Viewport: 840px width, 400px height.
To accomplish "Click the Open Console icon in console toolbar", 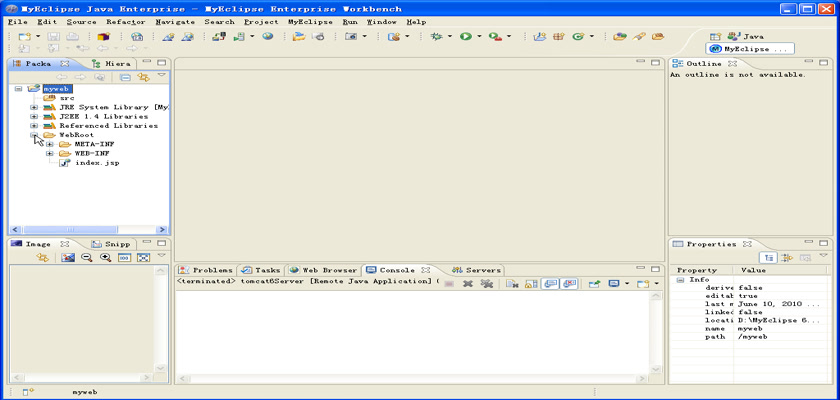I will (x=643, y=284).
